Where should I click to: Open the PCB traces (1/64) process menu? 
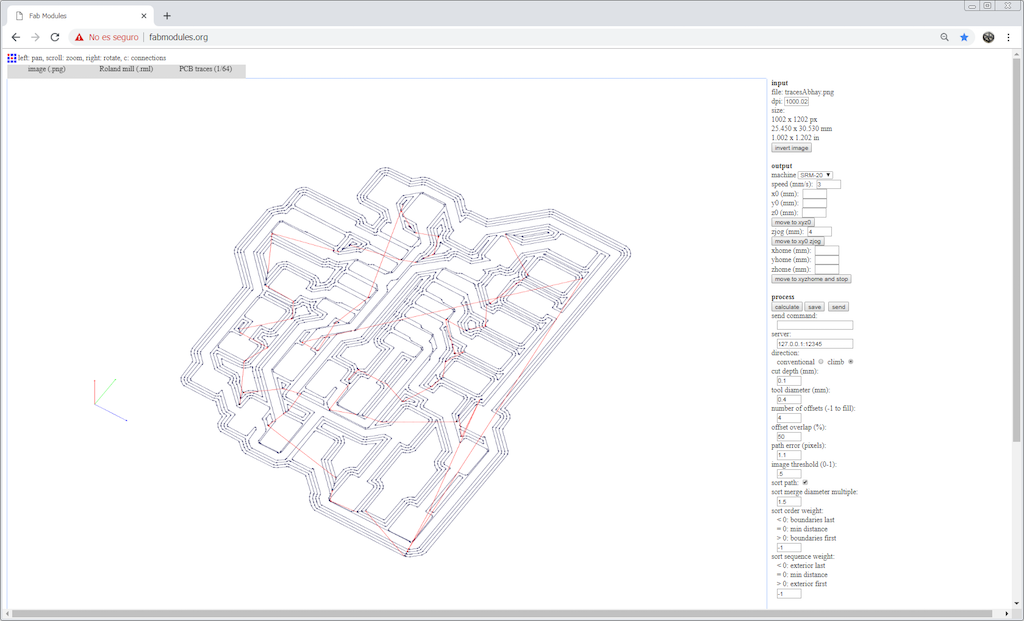(x=205, y=69)
